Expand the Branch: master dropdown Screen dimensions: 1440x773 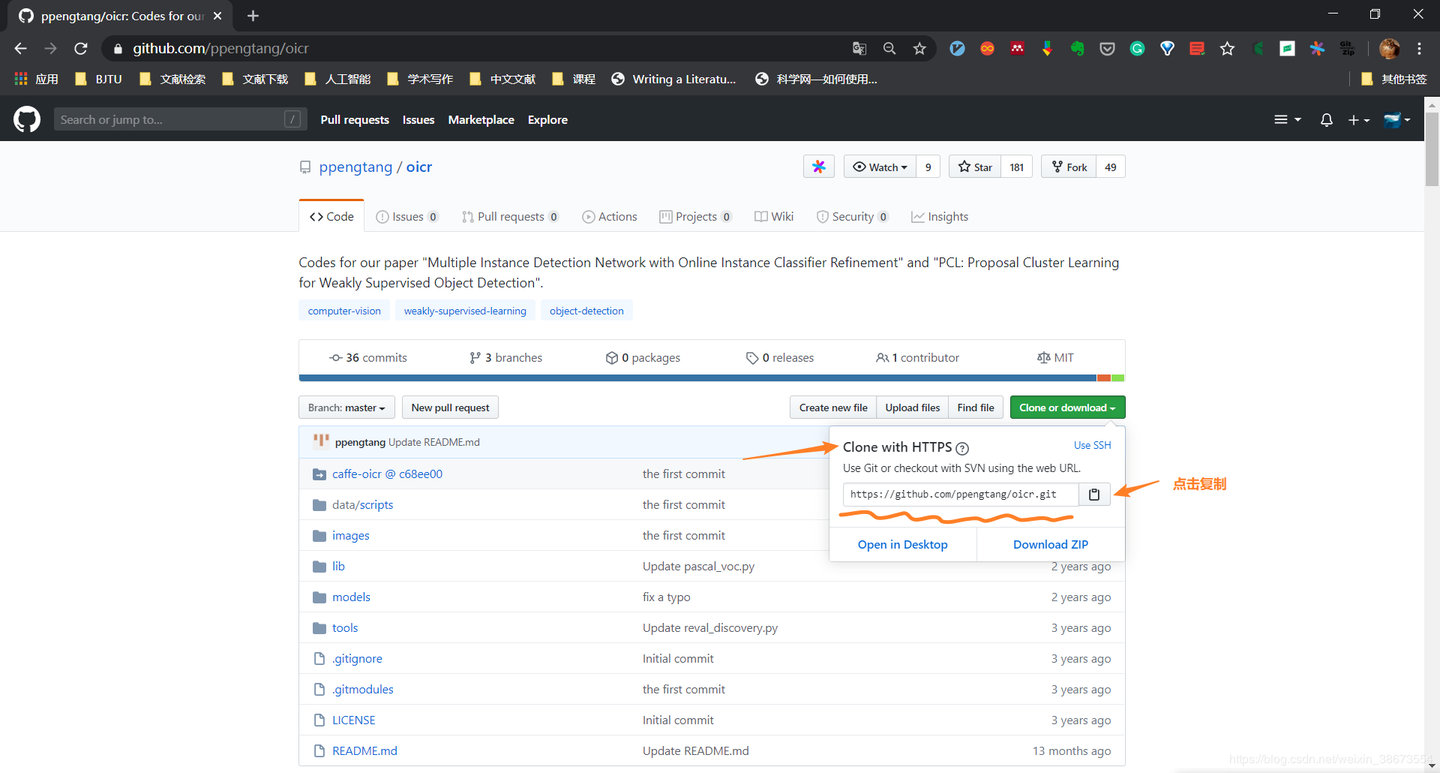tap(346, 408)
